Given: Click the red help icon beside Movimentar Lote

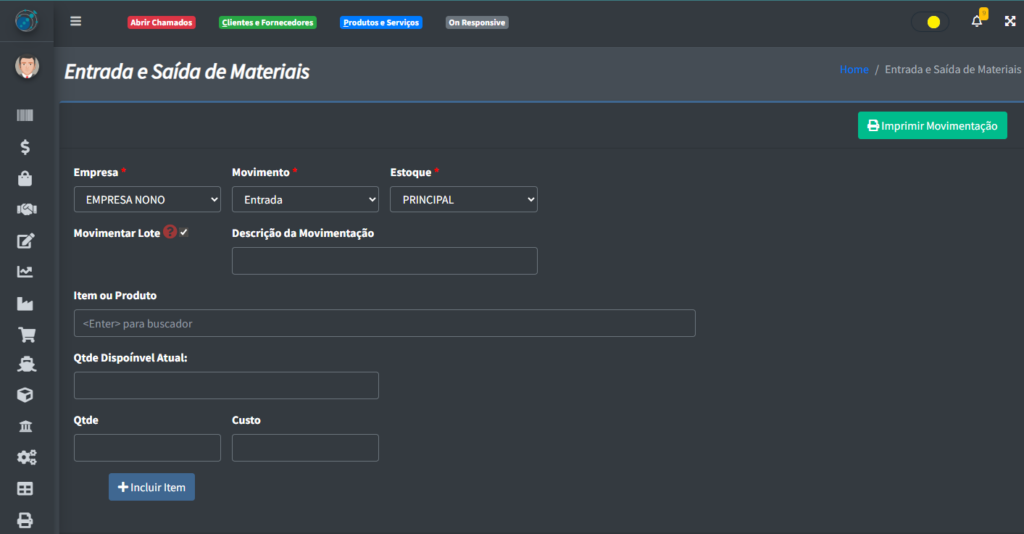Looking at the screenshot, I should click(x=170, y=232).
